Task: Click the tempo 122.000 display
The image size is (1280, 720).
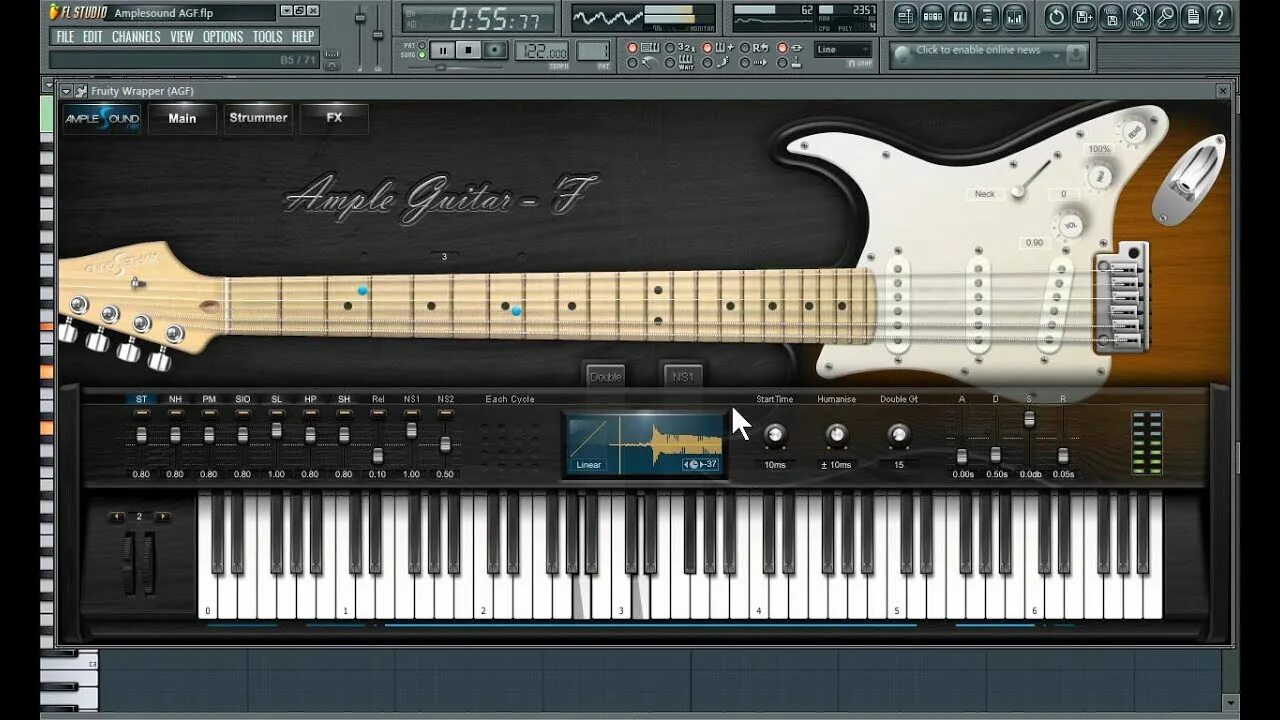Action: click(542, 51)
